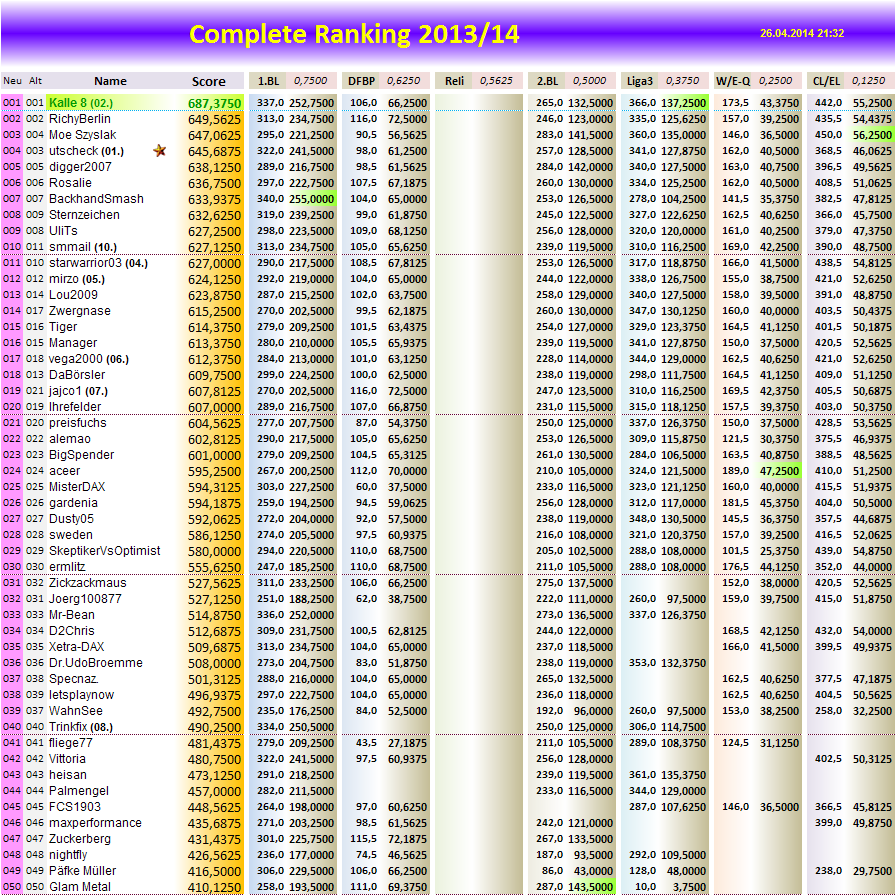Screen dimensions: 895x895
Task: Click the name "BigSpender"
Action: pos(82,454)
